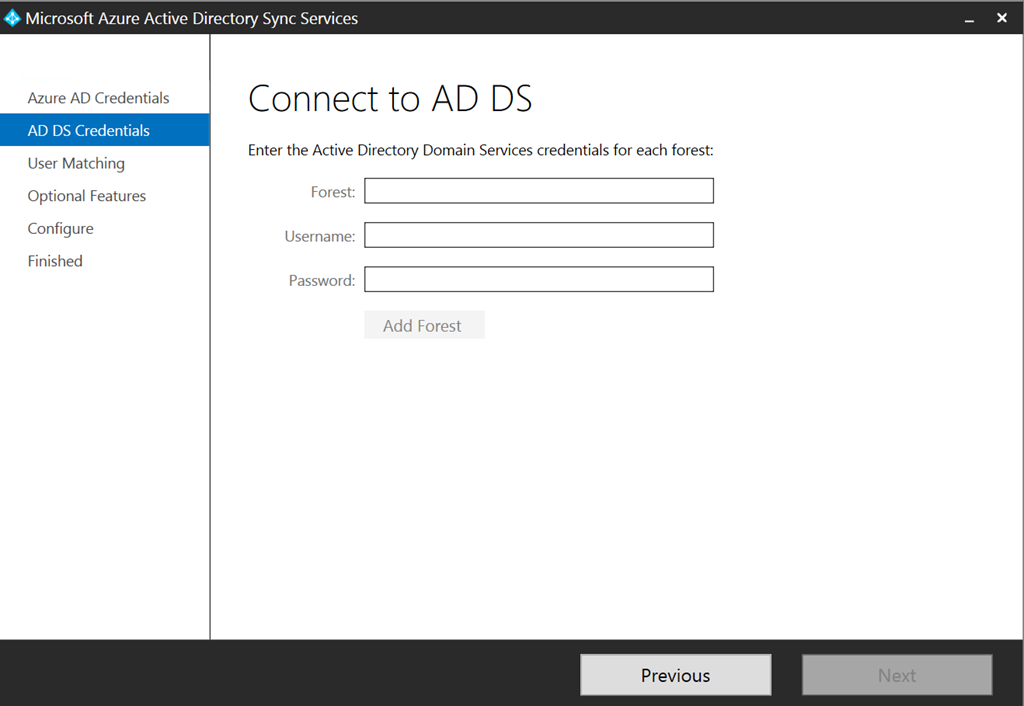The image size is (1024, 706).
Task: Open the User Matching step
Action: click(x=76, y=163)
